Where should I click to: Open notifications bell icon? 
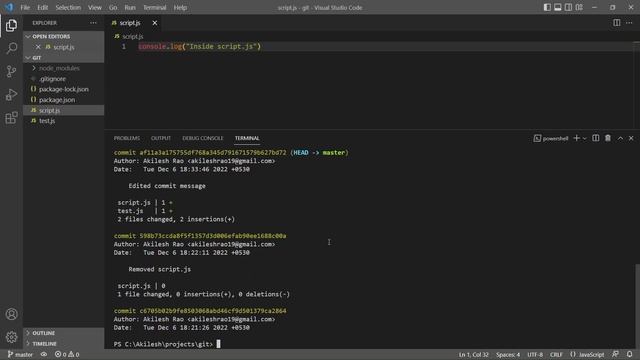[x=629, y=354]
